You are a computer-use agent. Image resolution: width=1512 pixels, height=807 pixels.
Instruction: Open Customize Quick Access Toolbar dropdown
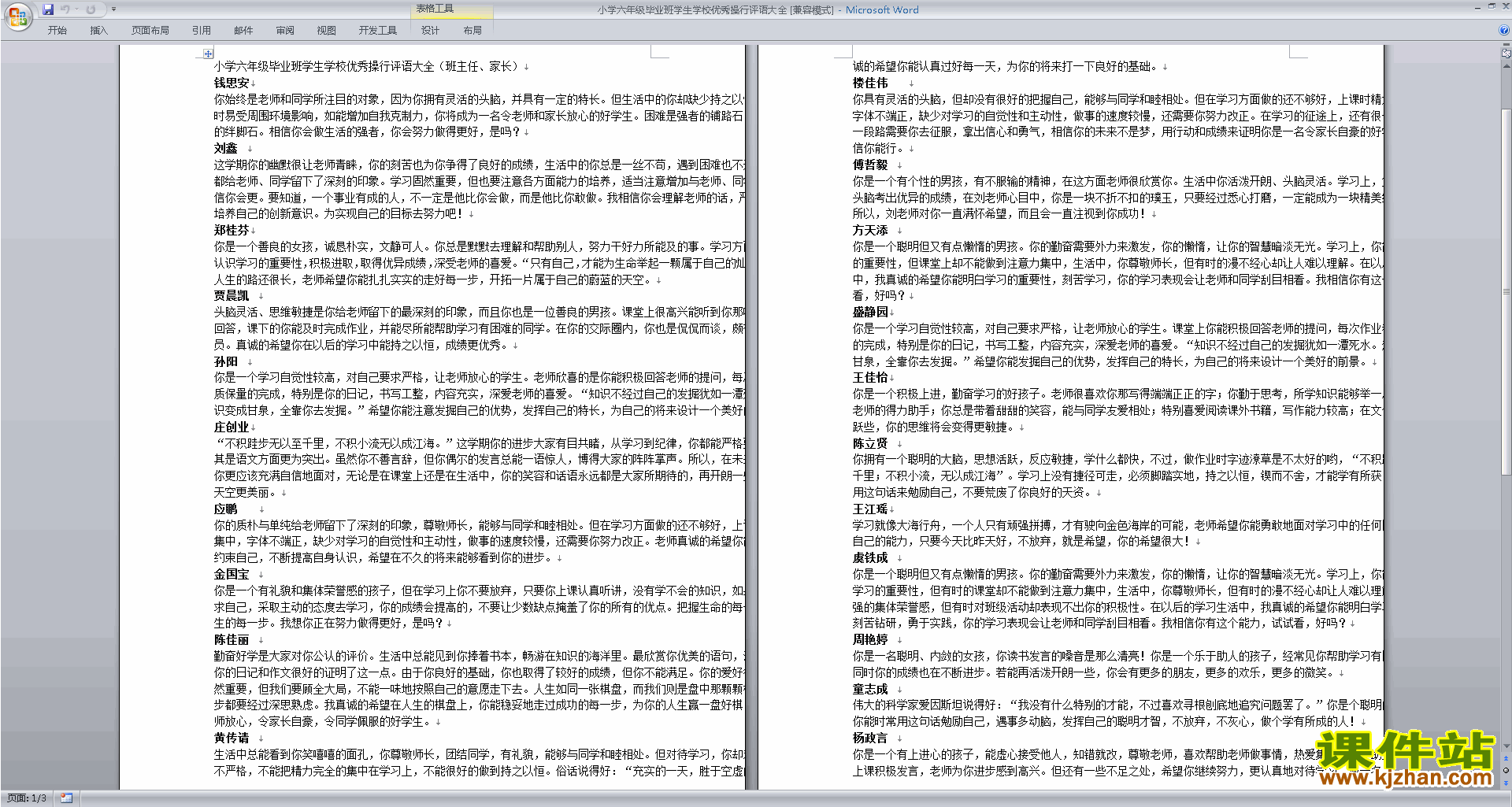coord(113,9)
